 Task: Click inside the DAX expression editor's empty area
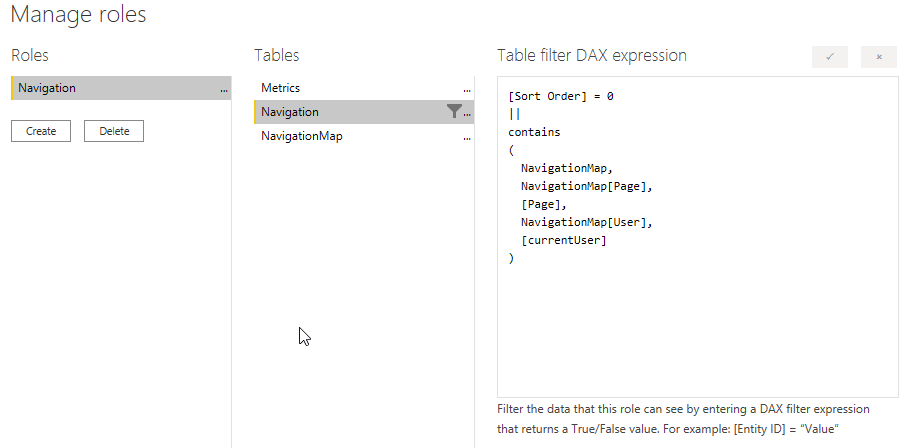[x=697, y=330]
